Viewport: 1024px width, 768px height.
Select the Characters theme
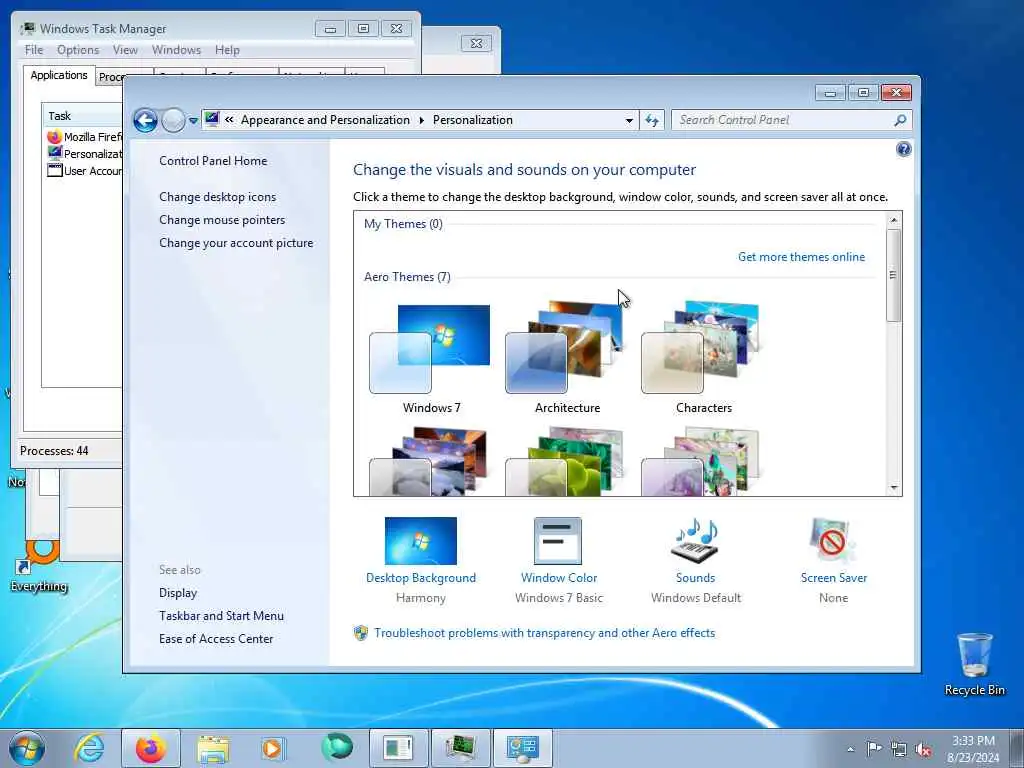point(703,358)
